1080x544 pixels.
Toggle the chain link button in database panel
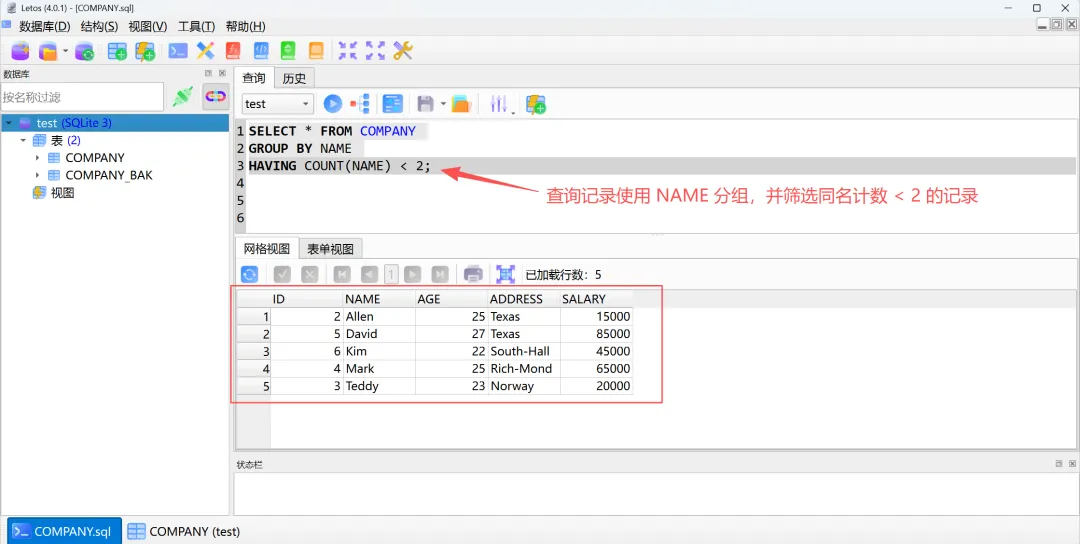[216, 96]
